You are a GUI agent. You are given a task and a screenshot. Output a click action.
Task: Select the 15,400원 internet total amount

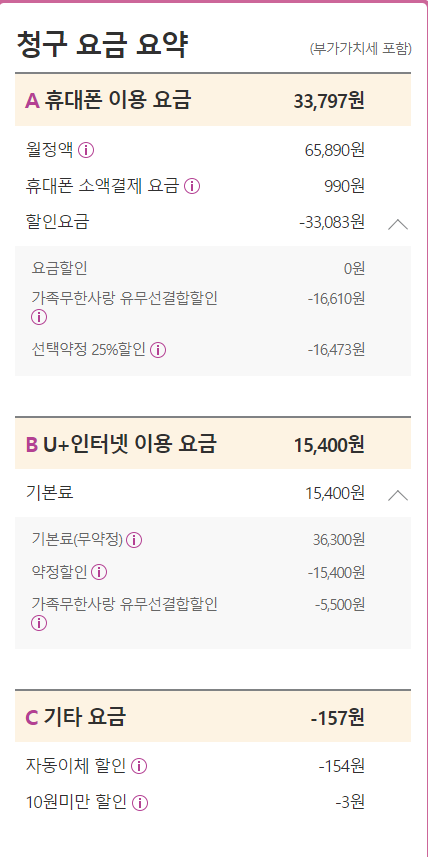pyautogui.click(x=329, y=445)
